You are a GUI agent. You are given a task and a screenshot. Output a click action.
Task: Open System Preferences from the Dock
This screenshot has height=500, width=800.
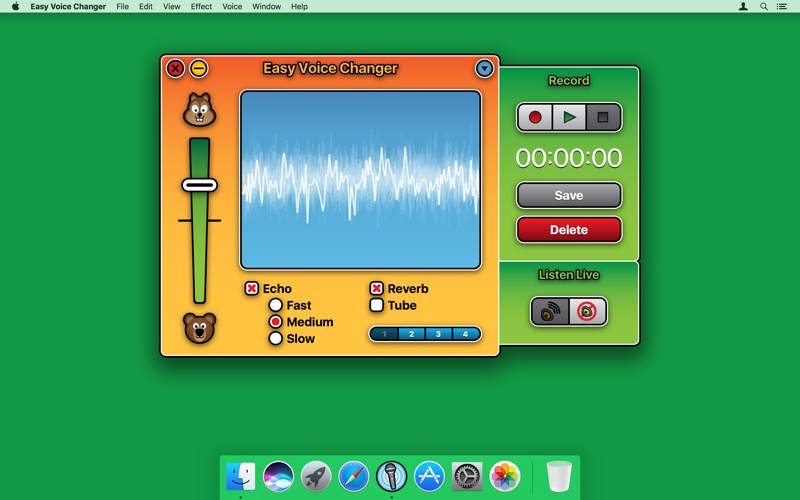click(x=467, y=476)
